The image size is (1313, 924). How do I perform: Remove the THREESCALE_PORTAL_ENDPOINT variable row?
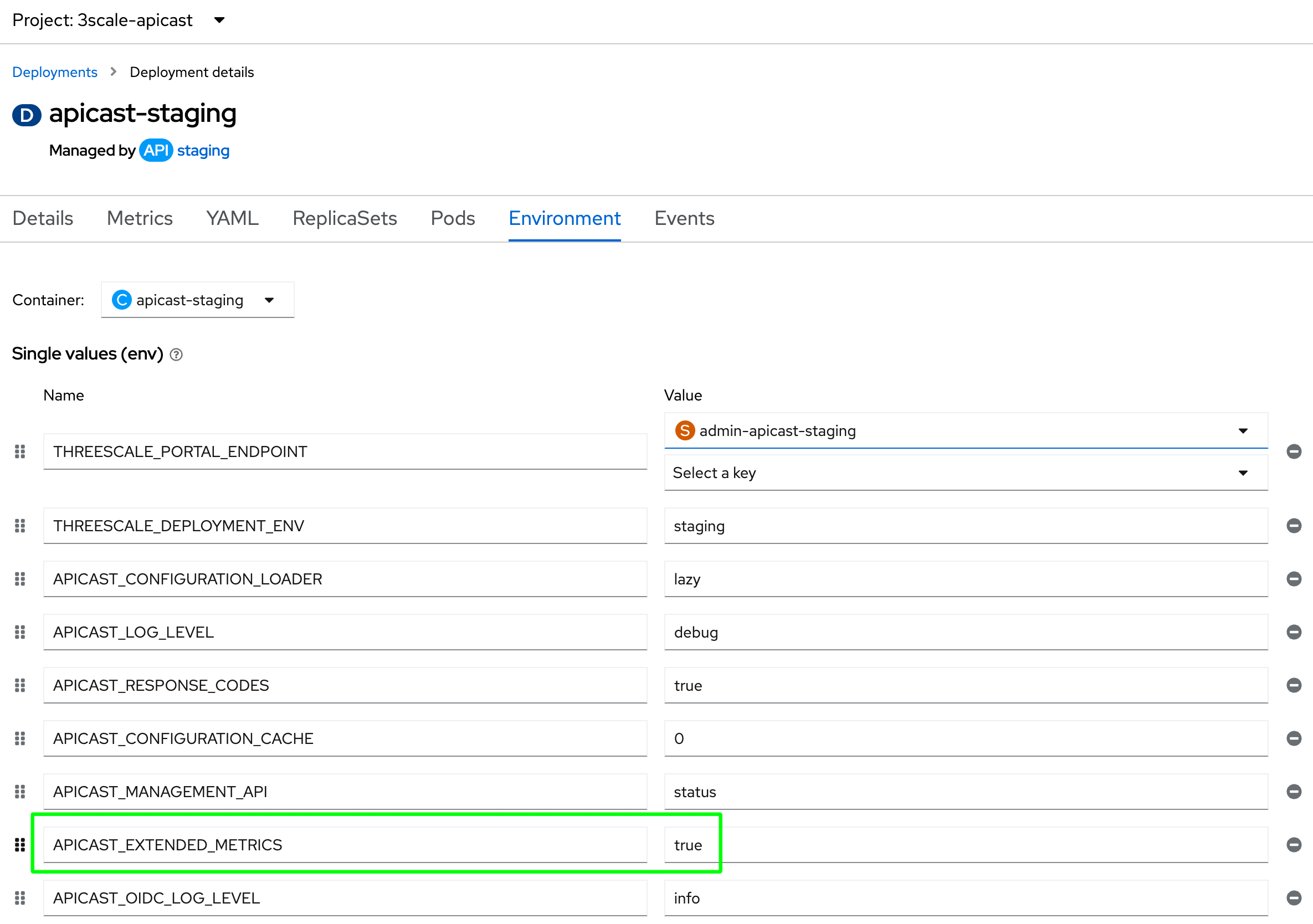(1294, 451)
